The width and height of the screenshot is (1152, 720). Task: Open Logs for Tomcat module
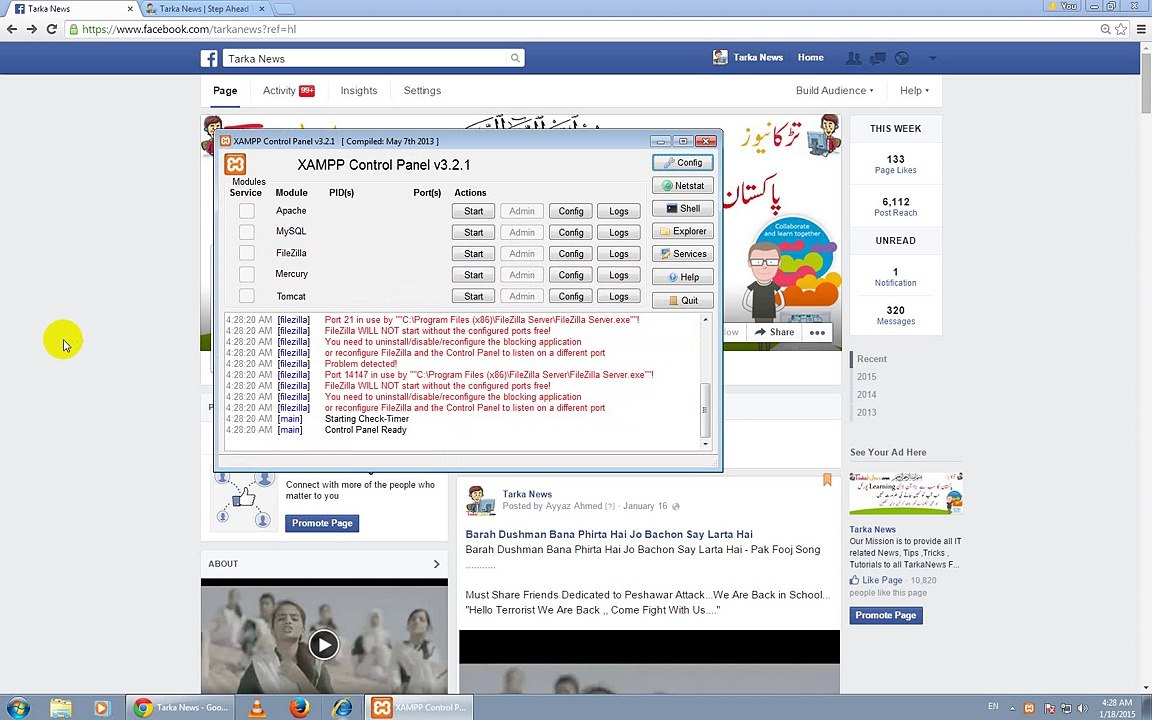pyautogui.click(x=619, y=296)
